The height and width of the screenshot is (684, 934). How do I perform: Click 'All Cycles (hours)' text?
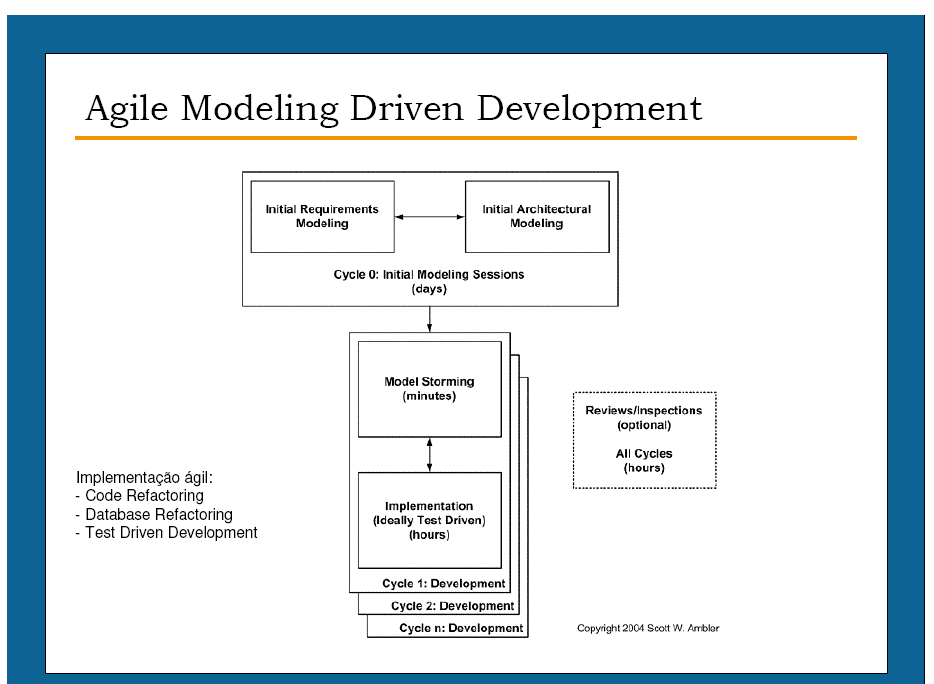[644, 461]
